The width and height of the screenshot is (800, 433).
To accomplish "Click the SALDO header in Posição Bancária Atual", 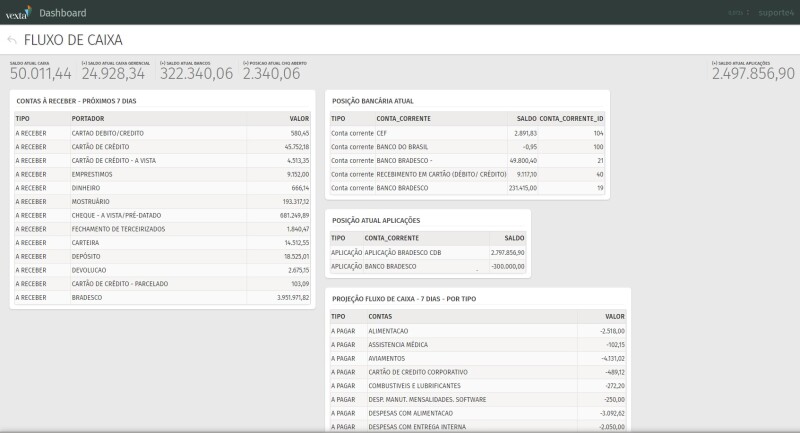I will tap(527, 118).
